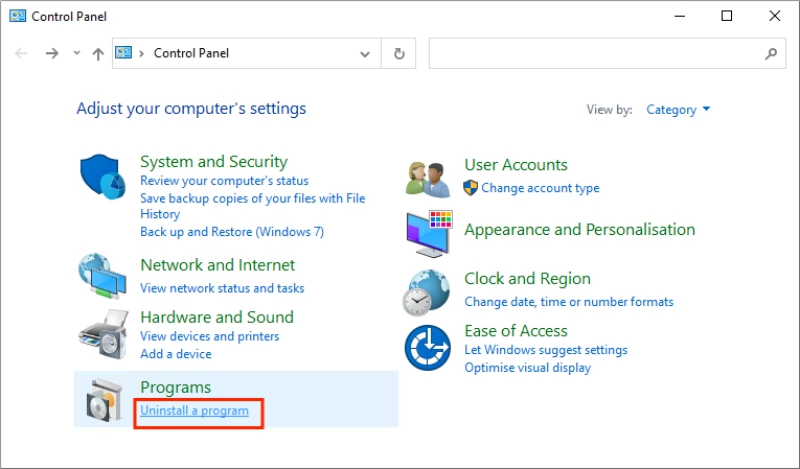The height and width of the screenshot is (469, 800).
Task: Click Let Windows suggest settings
Action: (x=546, y=350)
